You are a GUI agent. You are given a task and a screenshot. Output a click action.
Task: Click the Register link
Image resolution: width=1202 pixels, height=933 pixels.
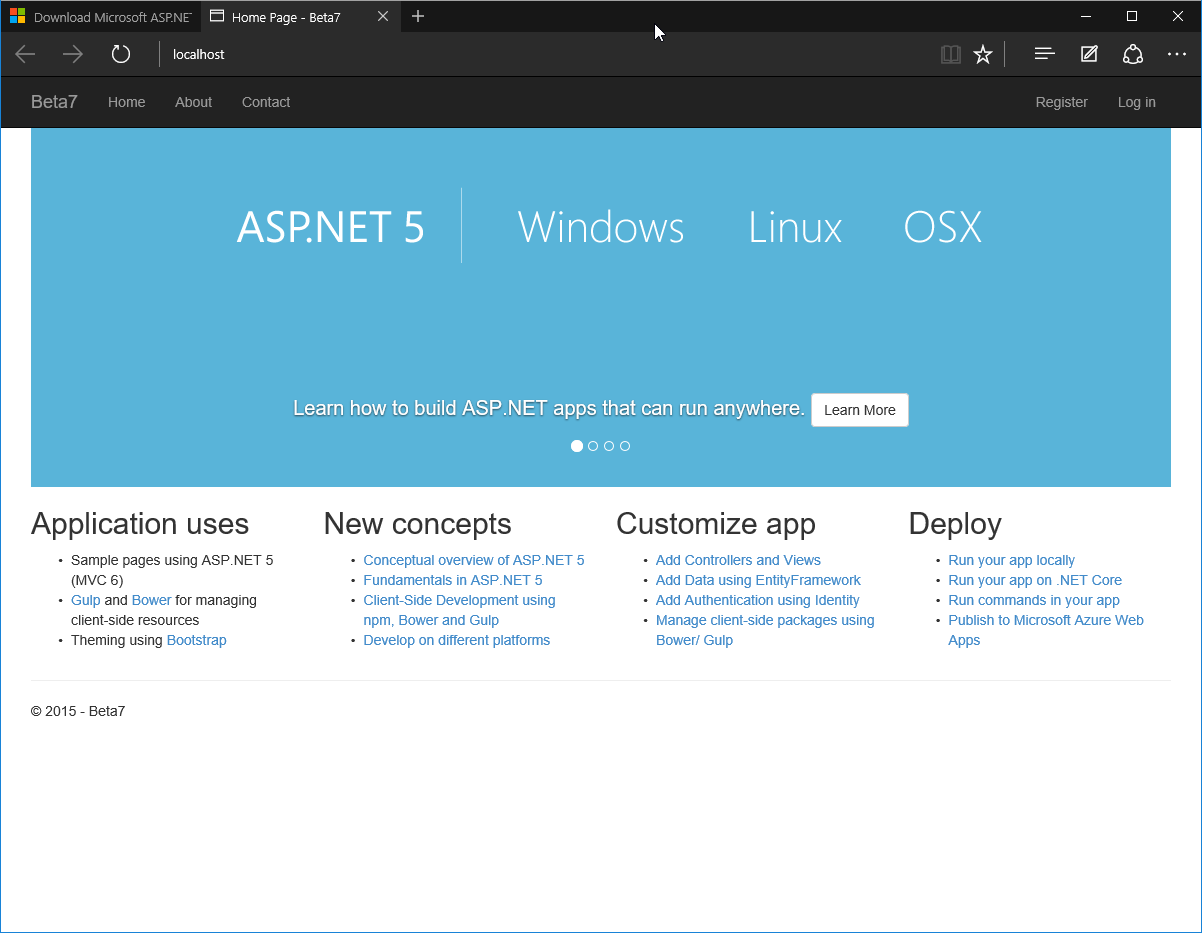point(1061,102)
